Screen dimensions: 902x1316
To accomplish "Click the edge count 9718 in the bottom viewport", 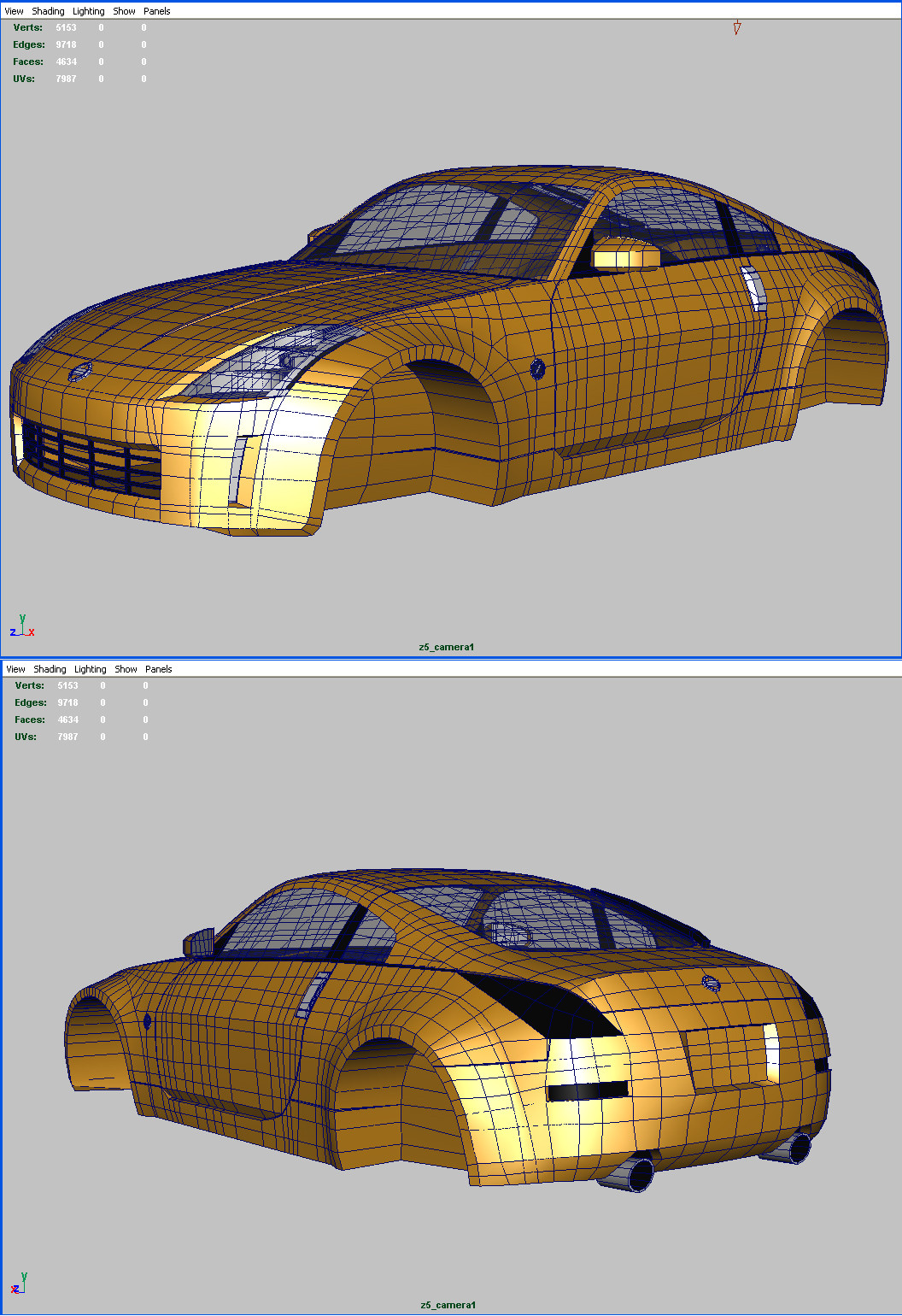I will click(x=67, y=702).
